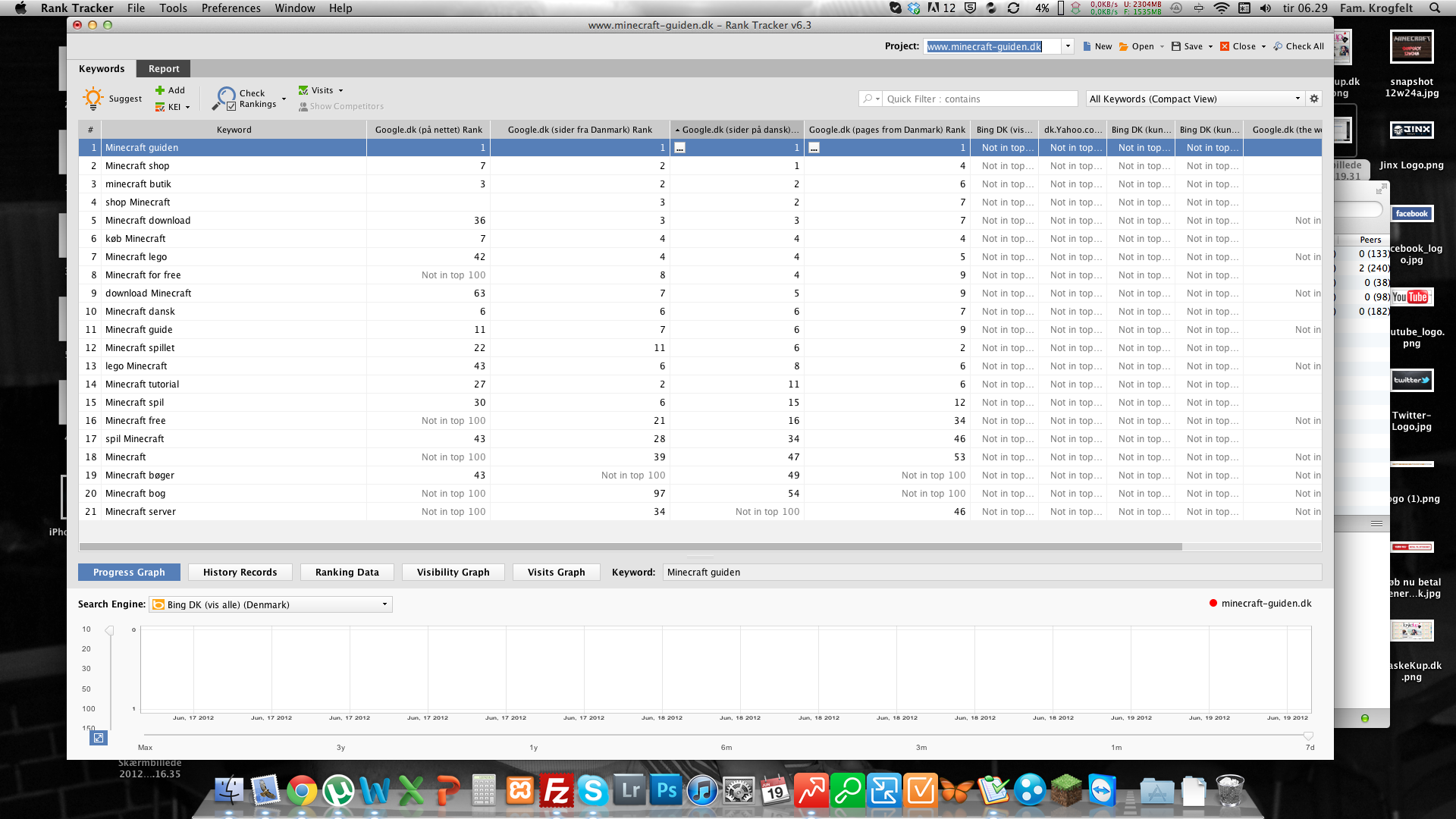Launch Photoshop from the dock
This screenshot has width=1456, height=819.
tap(666, 791)
